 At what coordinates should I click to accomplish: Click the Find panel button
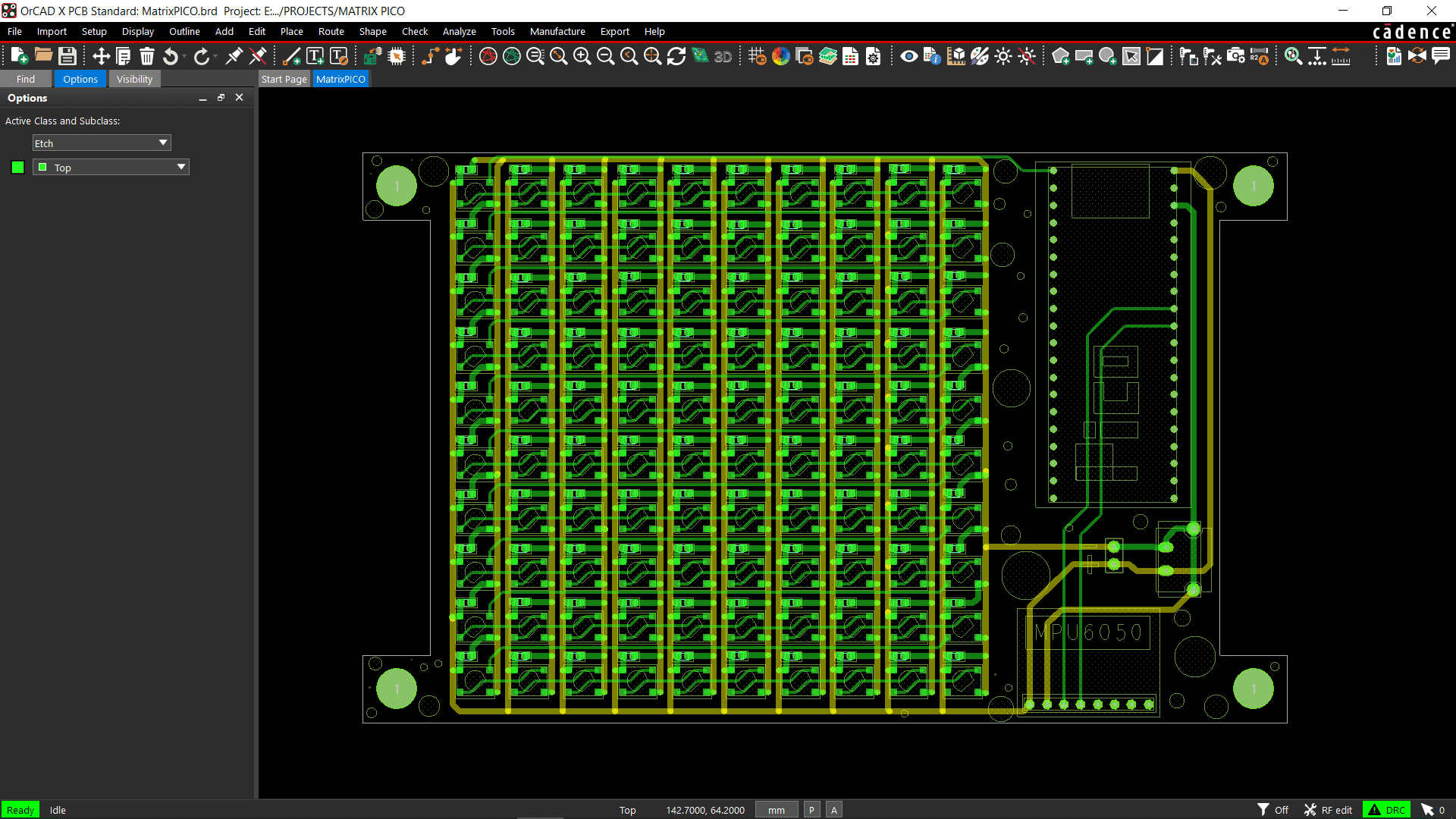[25, 79]
